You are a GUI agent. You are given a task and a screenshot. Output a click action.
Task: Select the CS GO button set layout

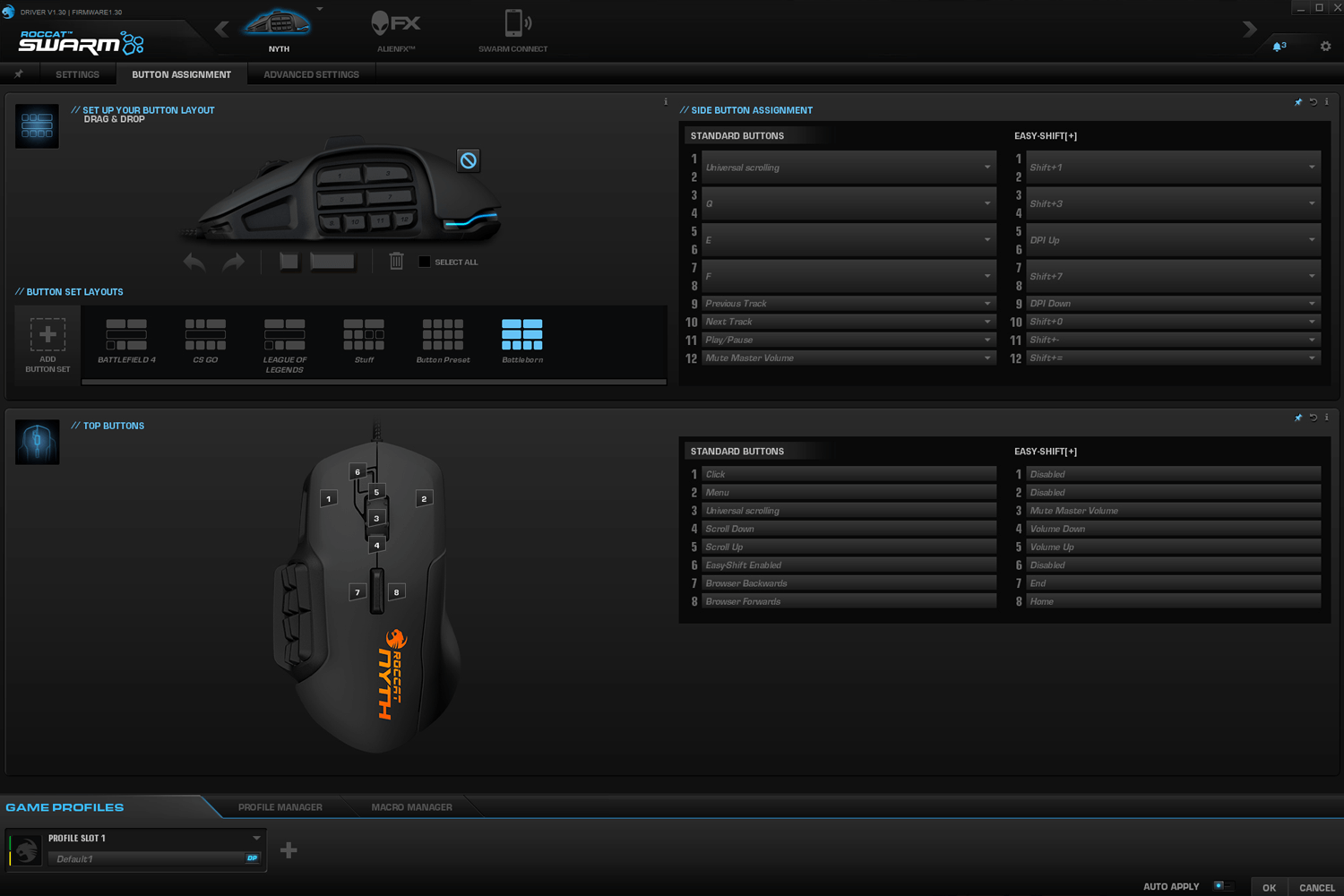(205, 340)
